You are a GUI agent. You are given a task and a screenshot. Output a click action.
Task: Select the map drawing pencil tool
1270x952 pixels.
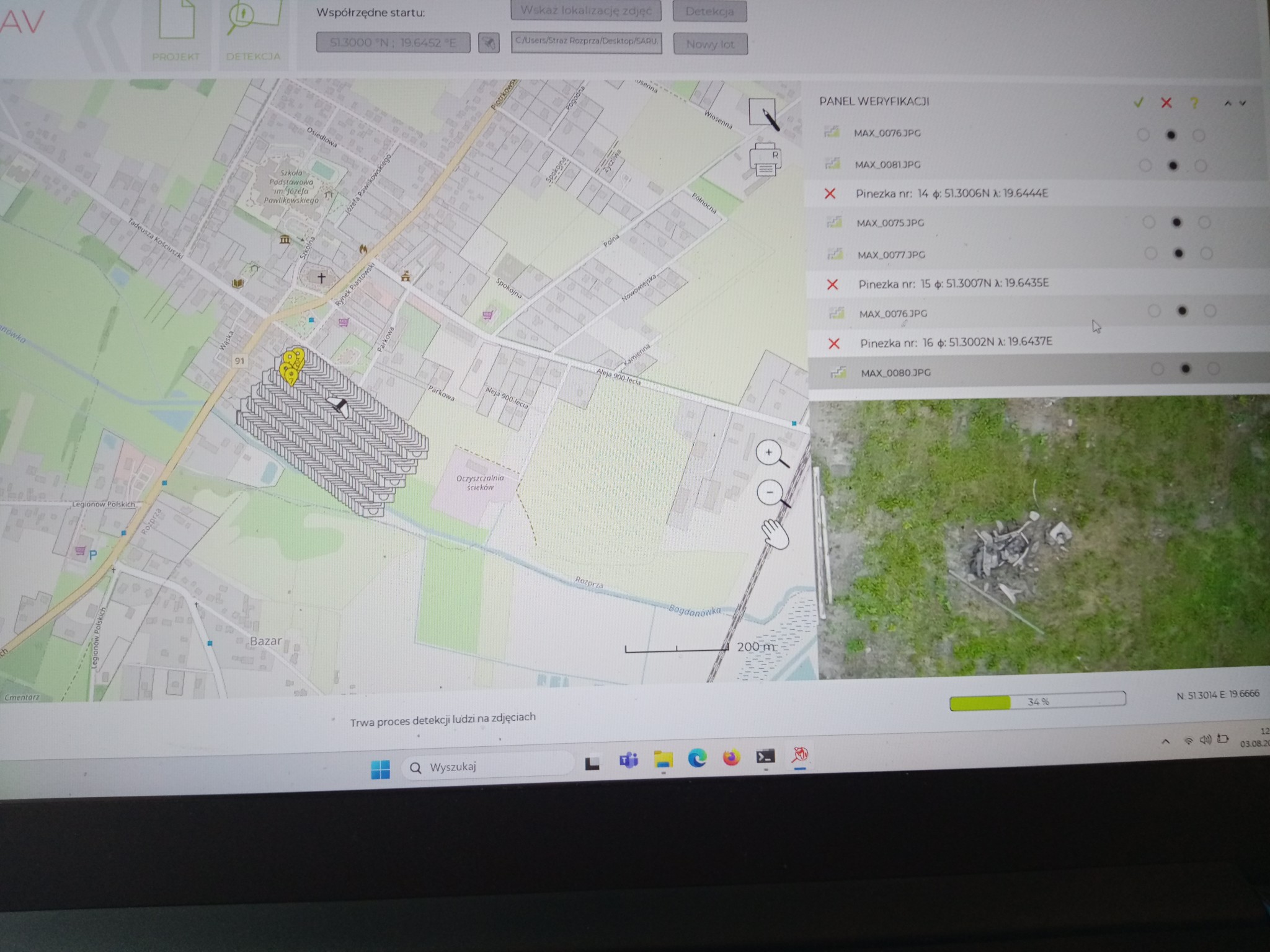(764, 113)
